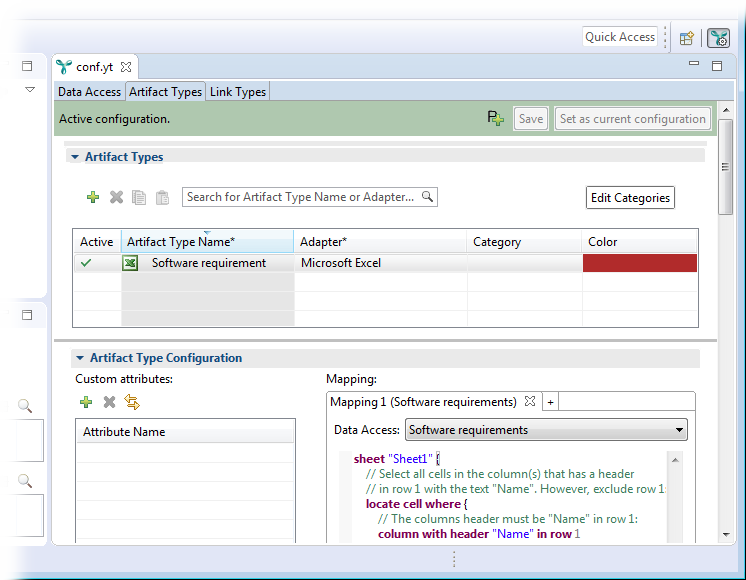The width and height of the screenshot is (746, 580).
Task: Click the Attribute Name column header
Action: pos(186,432)
